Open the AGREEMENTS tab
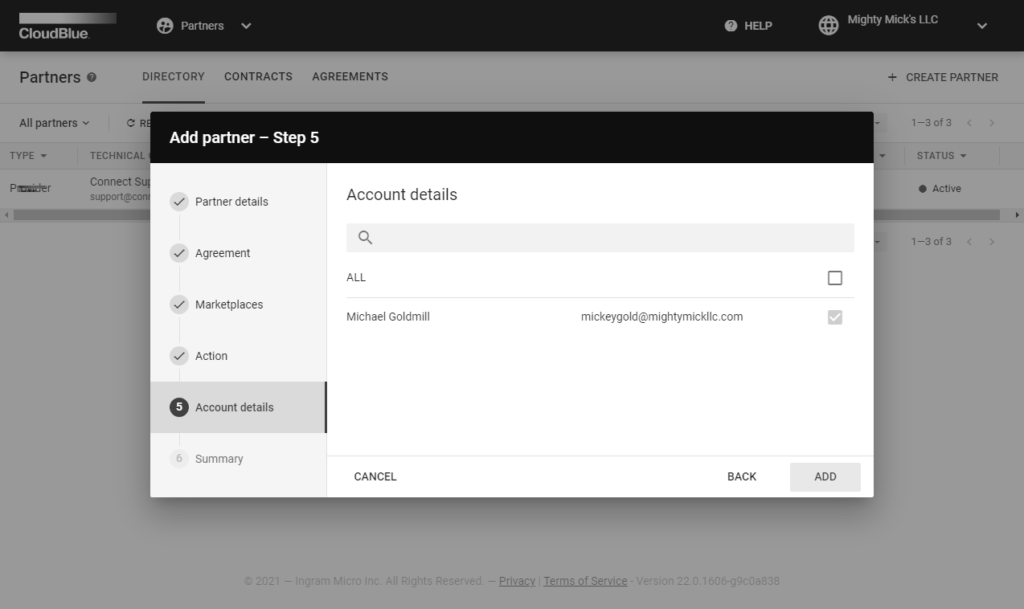The image size is (1024, 609). click(x=348, y=76)
